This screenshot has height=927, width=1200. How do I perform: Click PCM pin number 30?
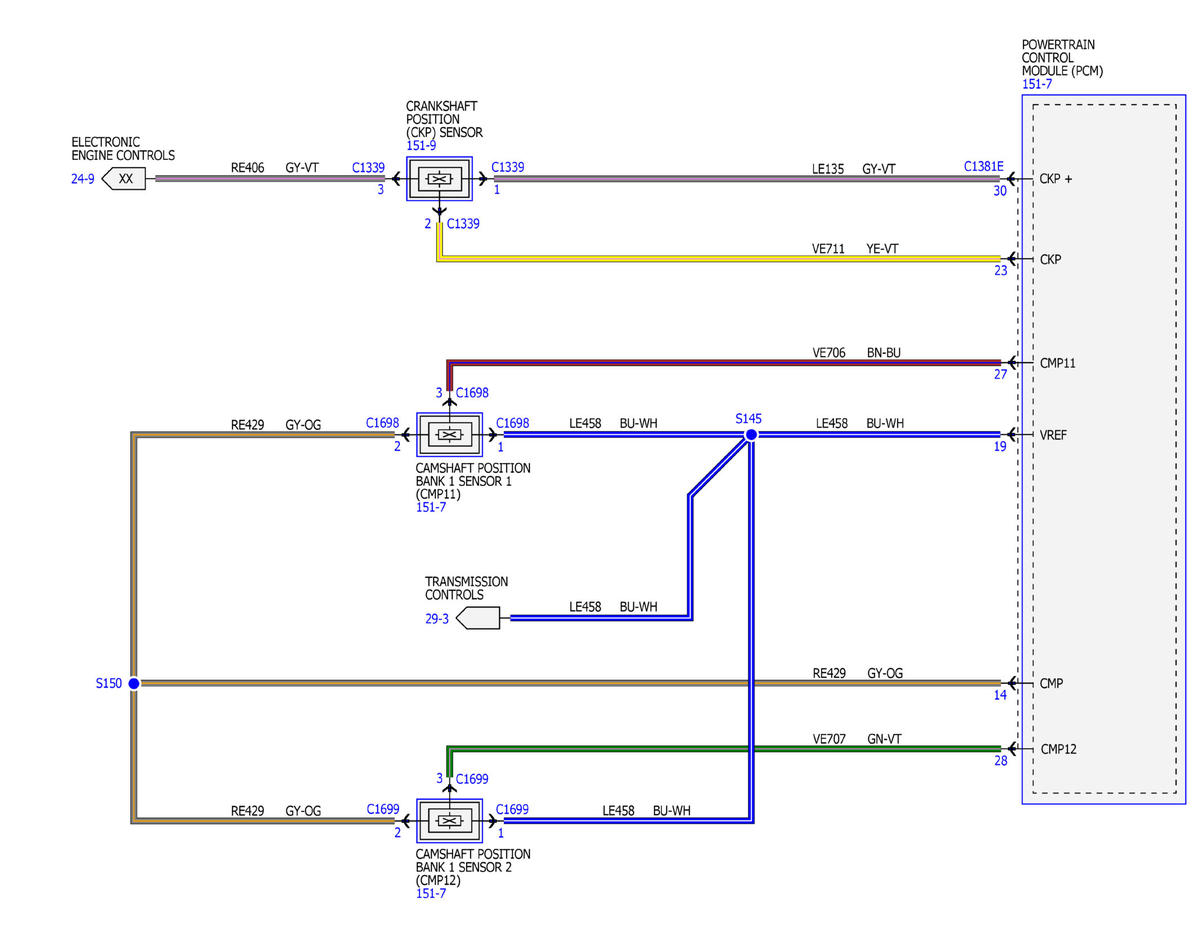1000,191
